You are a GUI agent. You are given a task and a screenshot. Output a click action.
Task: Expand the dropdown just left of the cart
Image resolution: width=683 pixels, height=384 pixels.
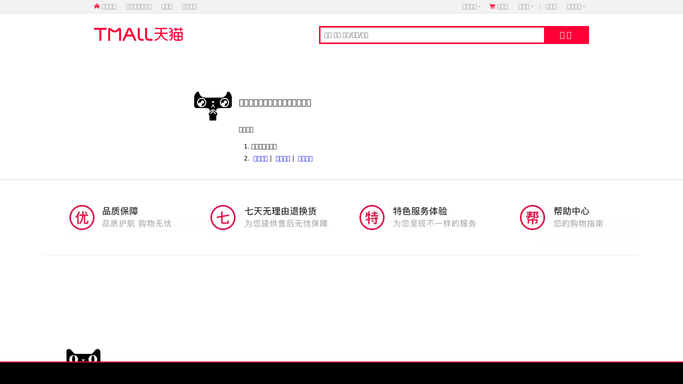(471, 7)
